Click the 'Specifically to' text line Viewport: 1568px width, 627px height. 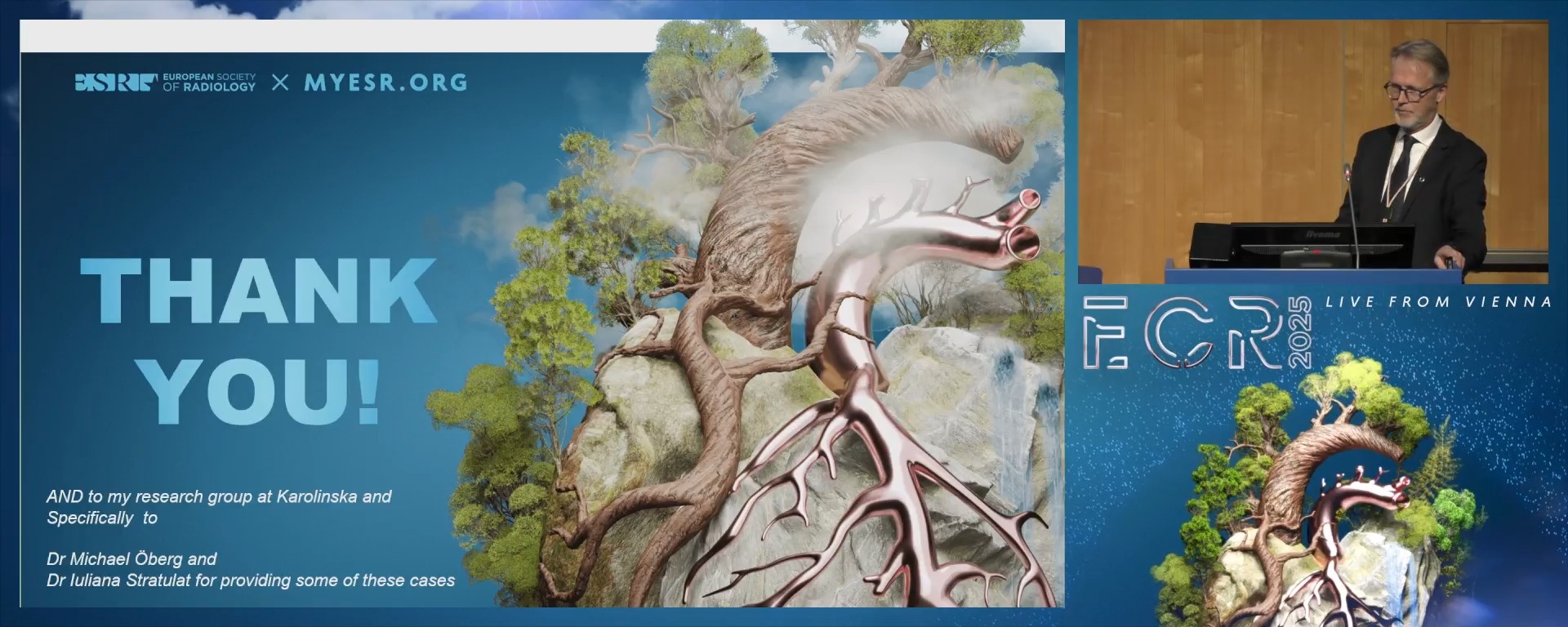tap(102, 518)
